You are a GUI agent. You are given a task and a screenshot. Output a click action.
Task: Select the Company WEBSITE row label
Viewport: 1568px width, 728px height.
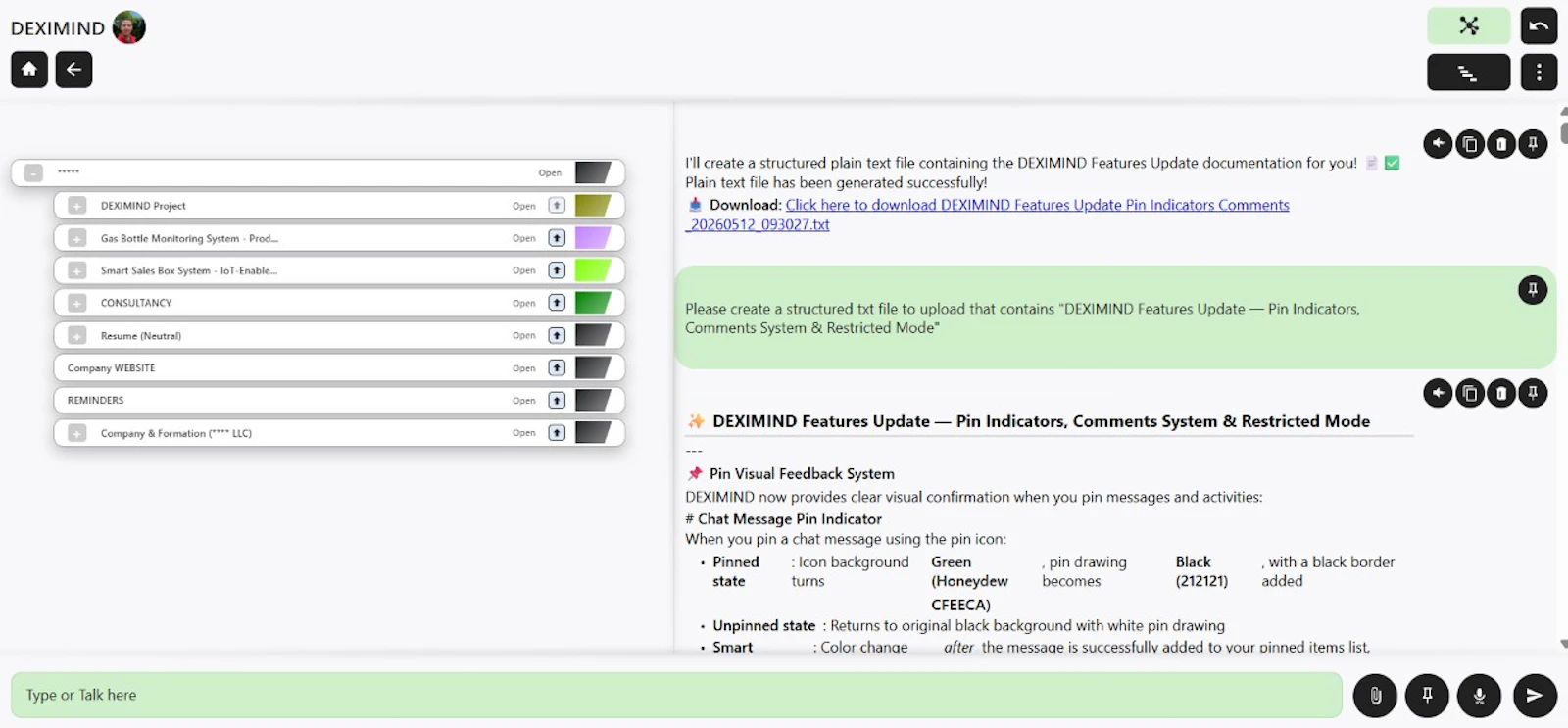pyautogui.click(x=111, y=368)
